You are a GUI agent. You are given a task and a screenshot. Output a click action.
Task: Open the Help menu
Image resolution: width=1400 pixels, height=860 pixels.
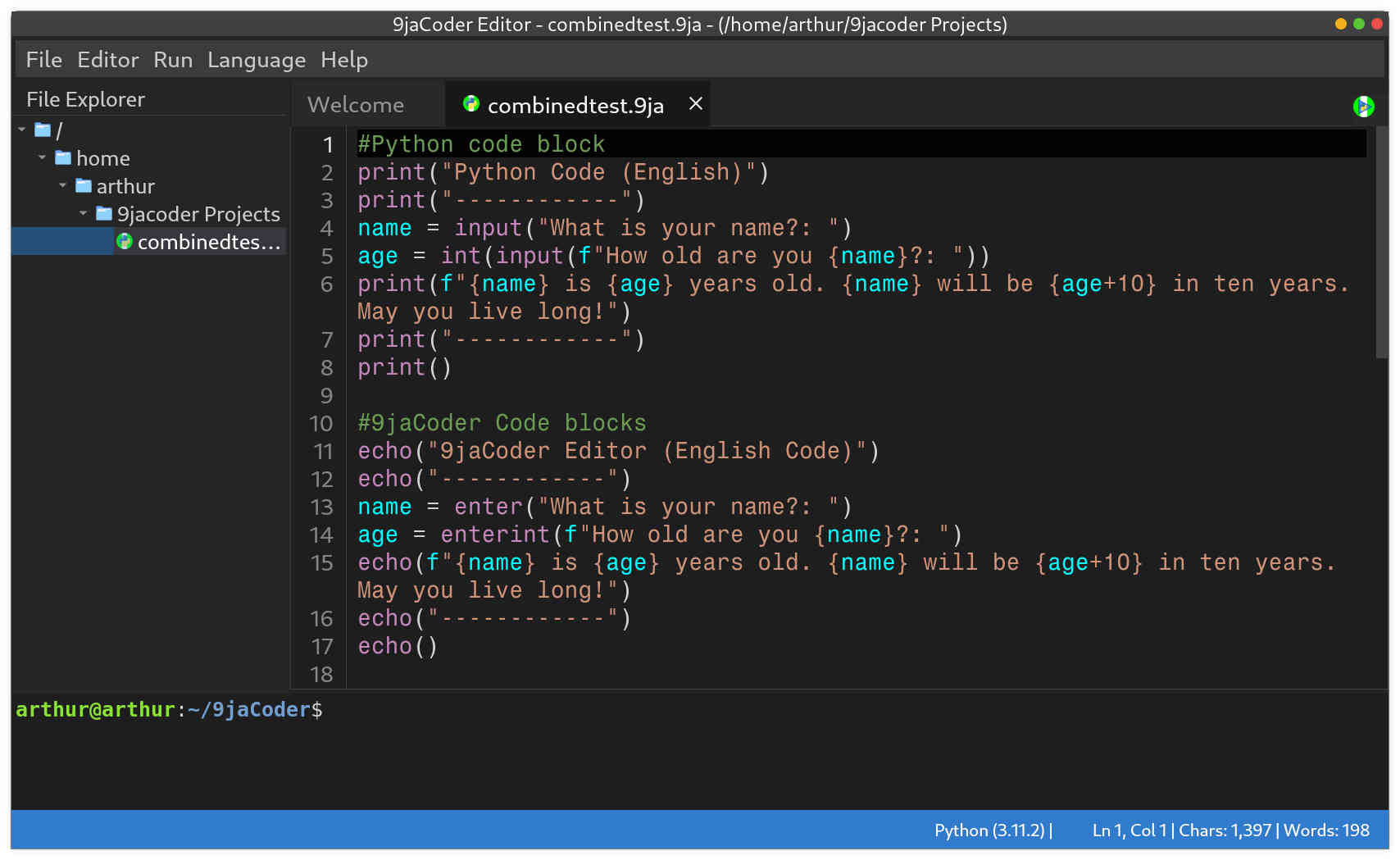click(x=343, y=59)
